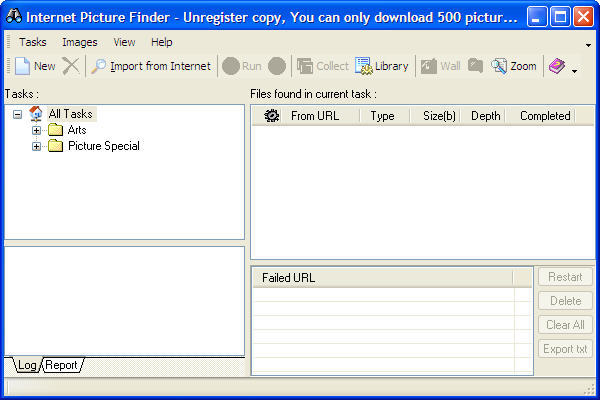Select the Picture Special tree item

pyautogui.click(x=104, y=146)
